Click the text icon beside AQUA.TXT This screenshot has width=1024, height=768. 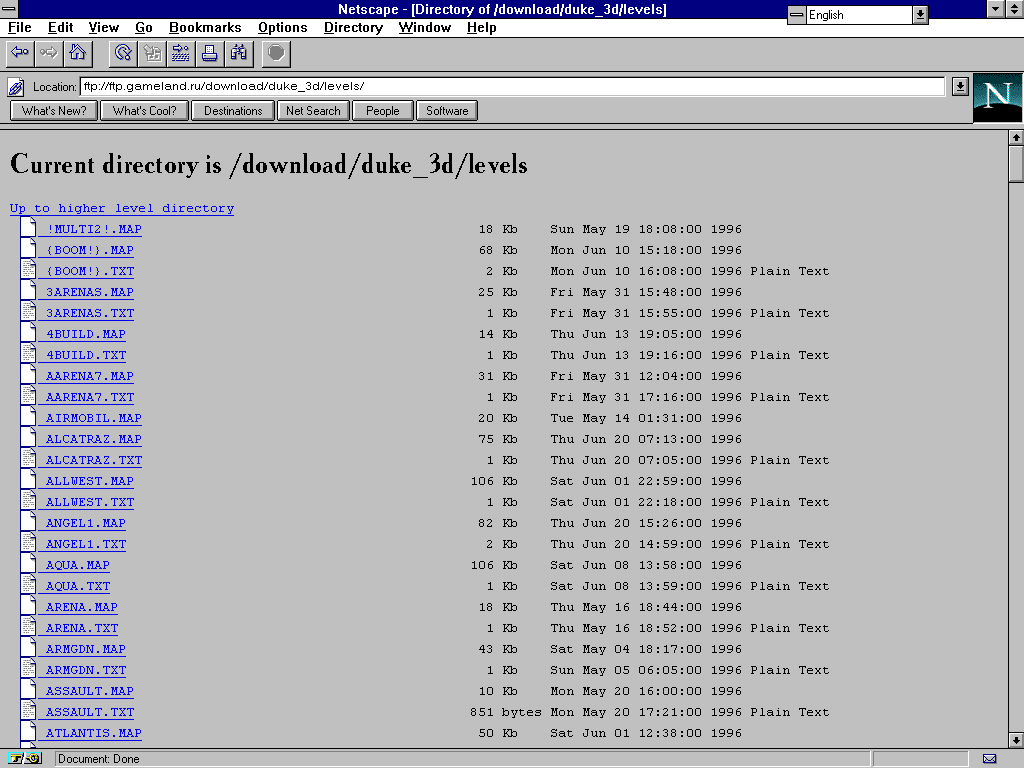click(28, 584)
